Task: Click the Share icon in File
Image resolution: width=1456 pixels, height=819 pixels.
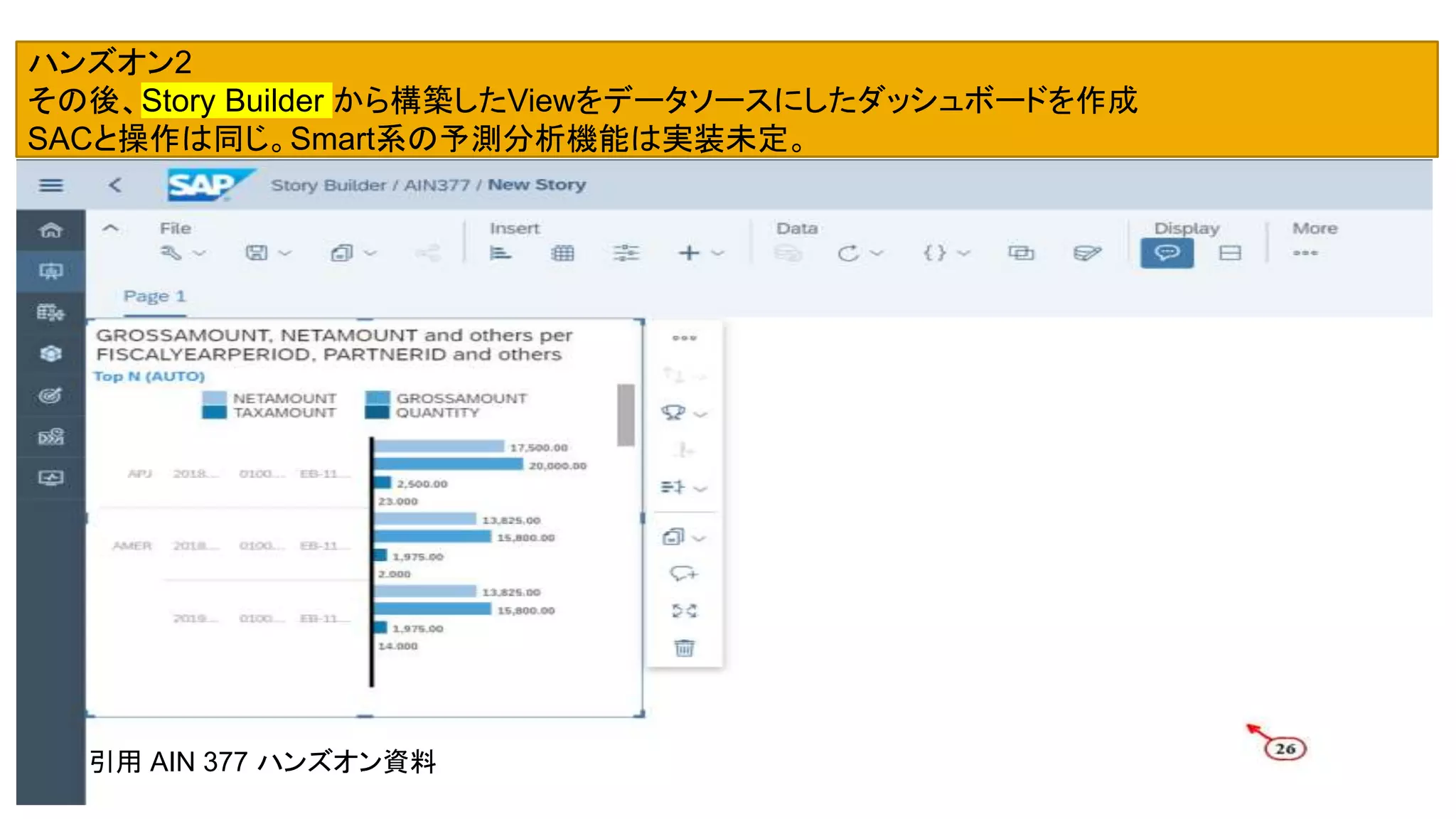Action: (428, 253)
